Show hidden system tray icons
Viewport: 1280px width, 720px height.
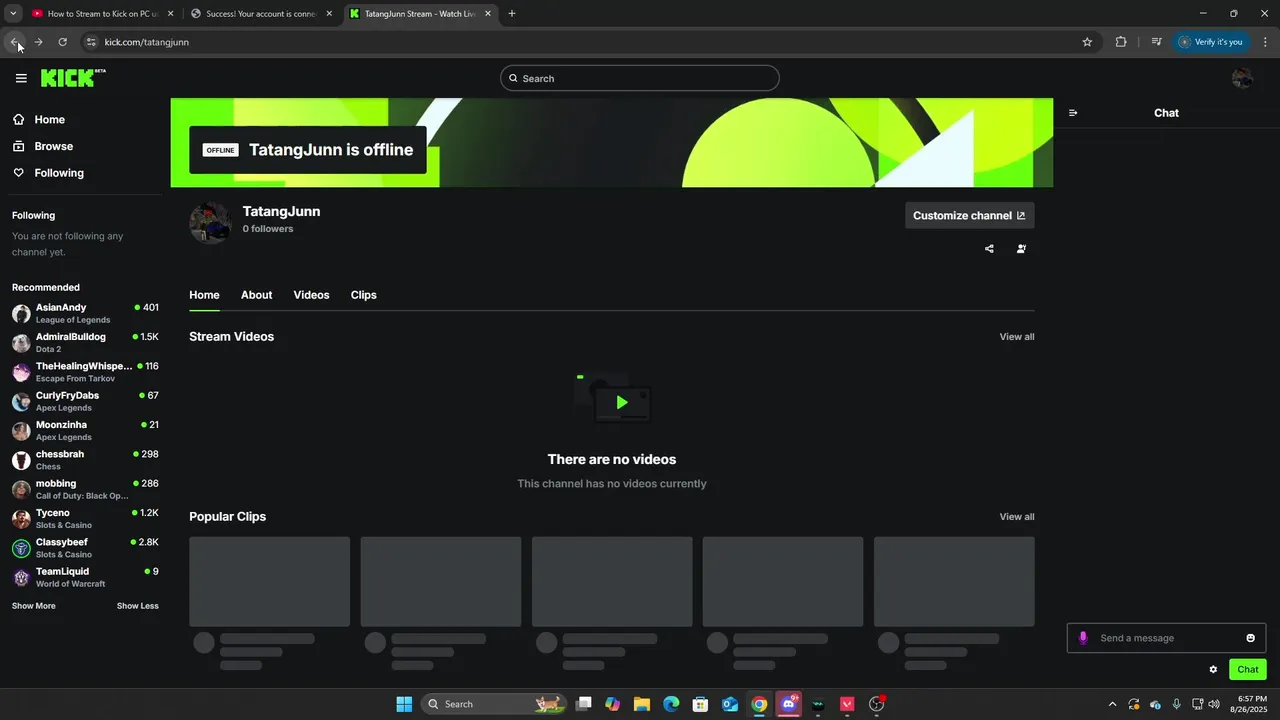[1112, 704]
